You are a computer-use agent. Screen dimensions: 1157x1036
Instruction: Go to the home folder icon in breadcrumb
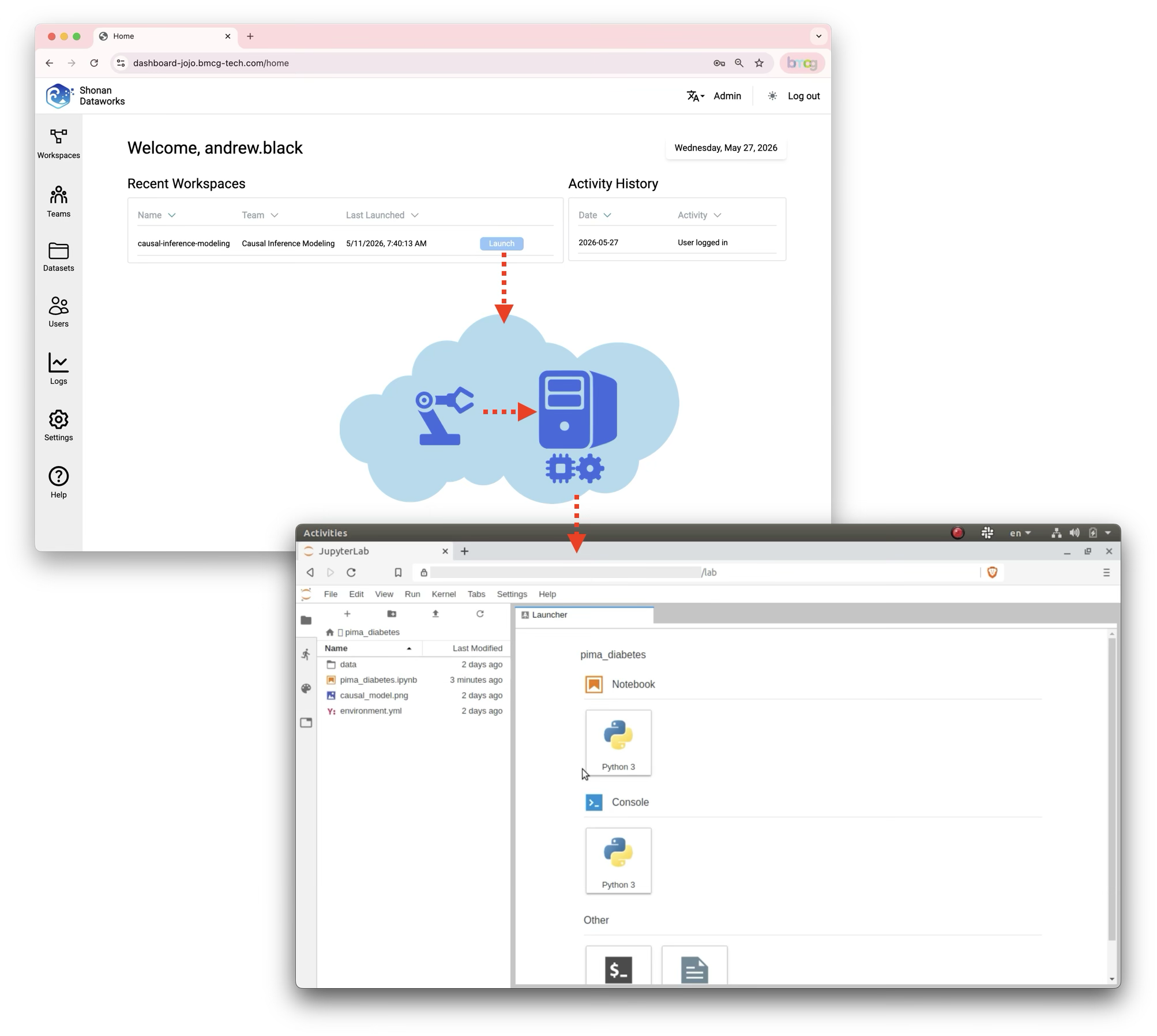330,632
